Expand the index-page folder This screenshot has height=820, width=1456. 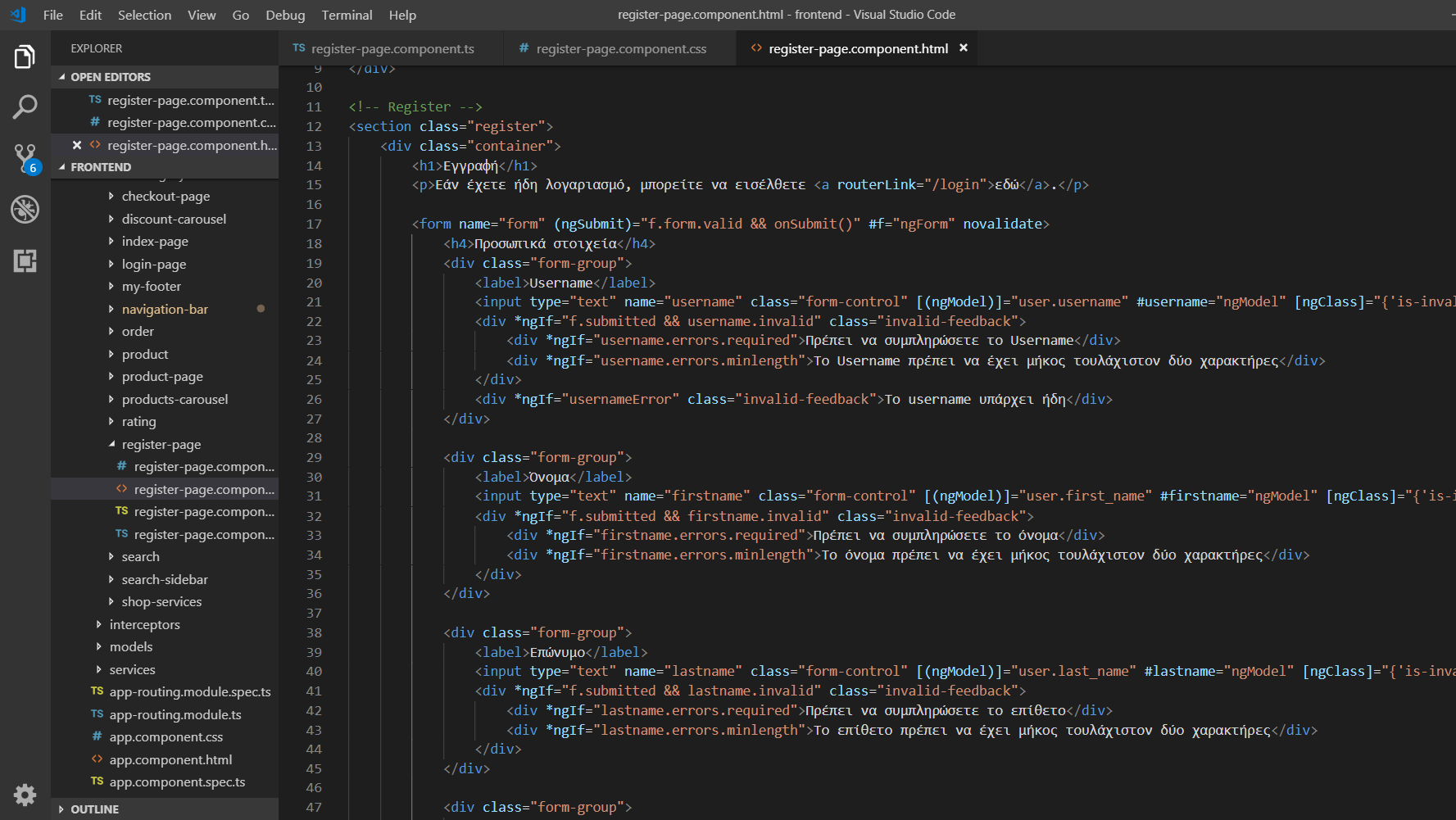click(165, 242)
